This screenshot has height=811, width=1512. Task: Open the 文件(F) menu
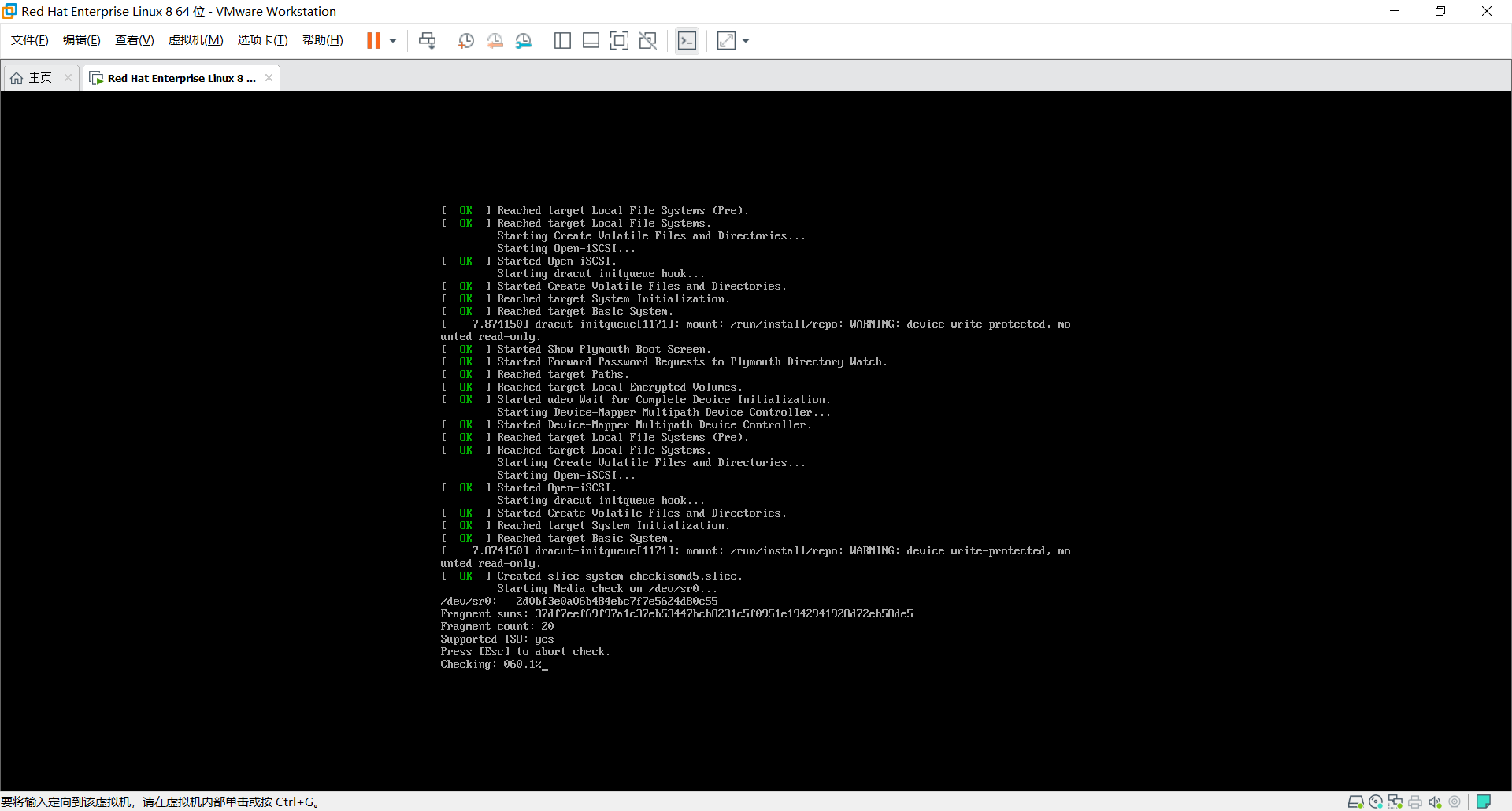pos(30,40)
